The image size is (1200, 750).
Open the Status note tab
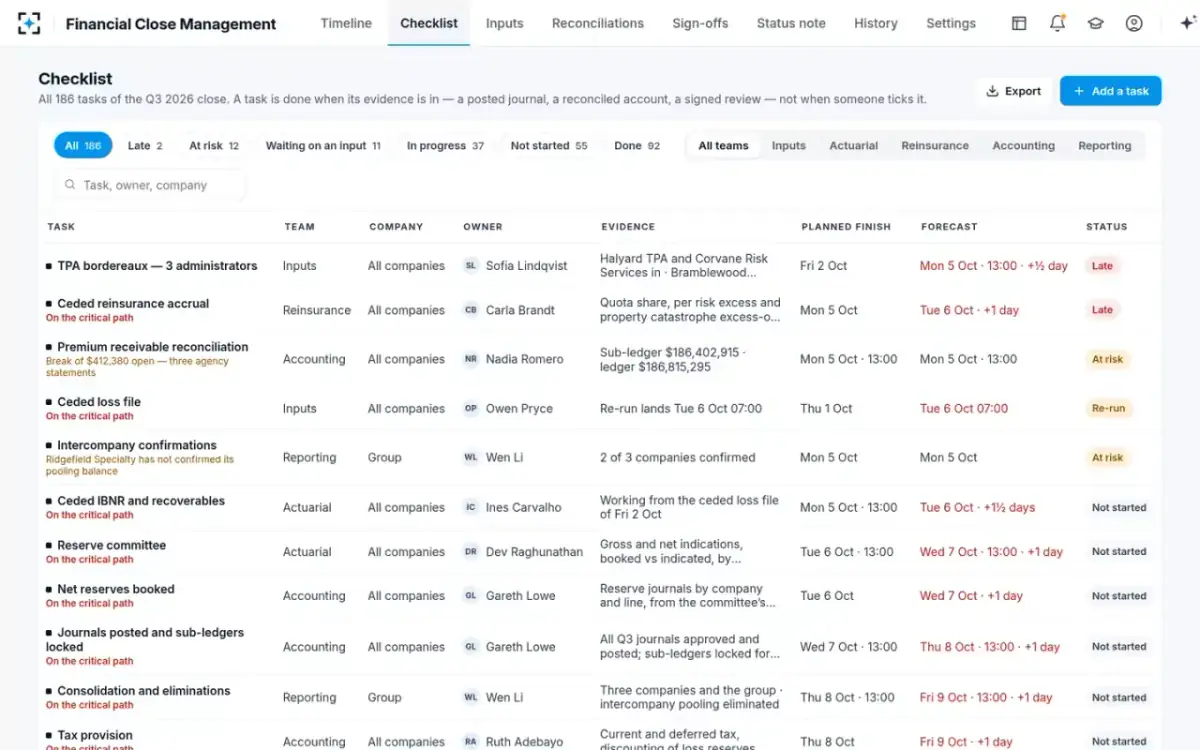(x=791, y=23)
